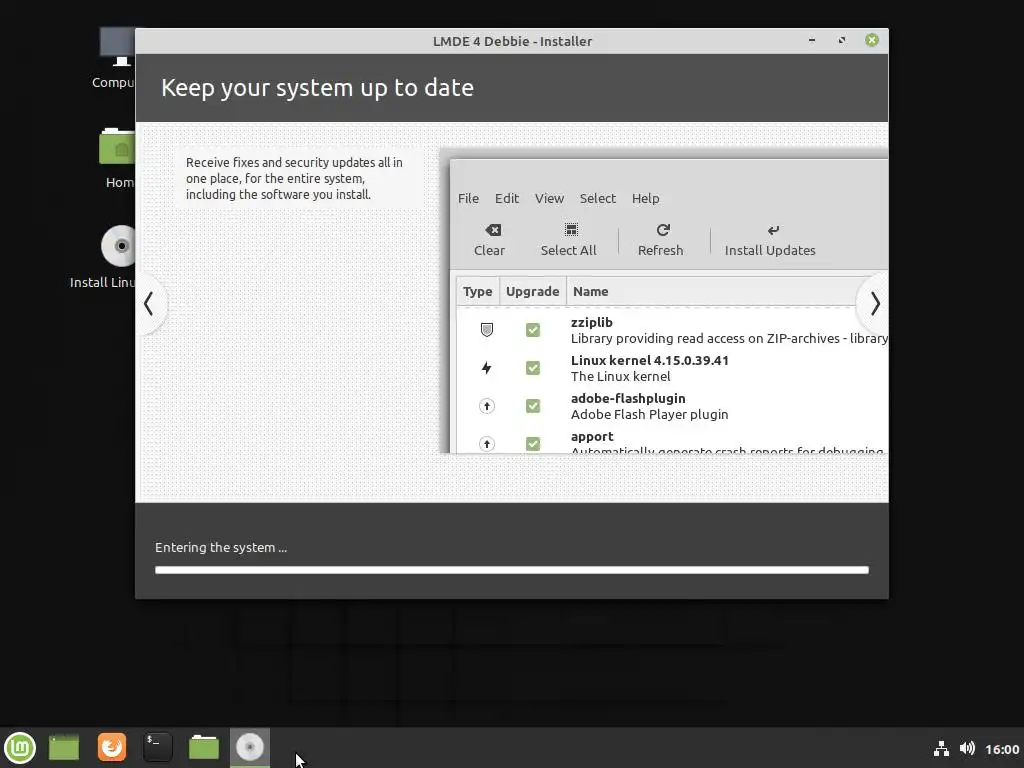This screenshot has height=768, width=1024.
Task: Open the Select menu in the slide
Action: click(x=598, y=199)
